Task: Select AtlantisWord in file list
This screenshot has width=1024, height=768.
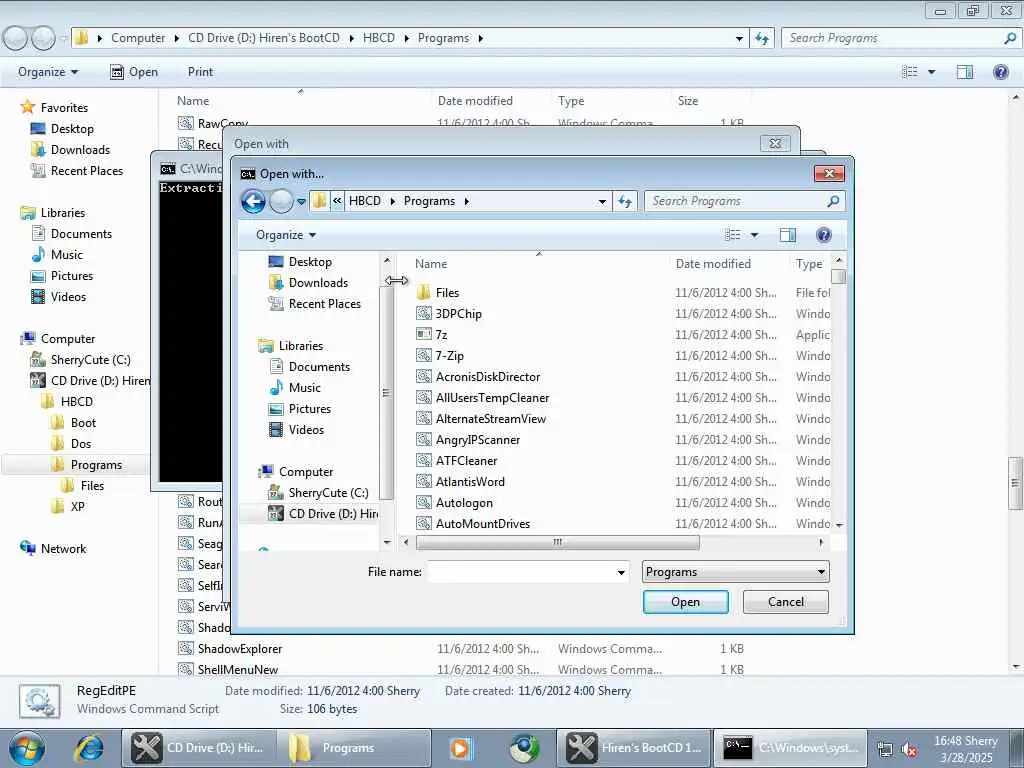Action: click(470, 482)
